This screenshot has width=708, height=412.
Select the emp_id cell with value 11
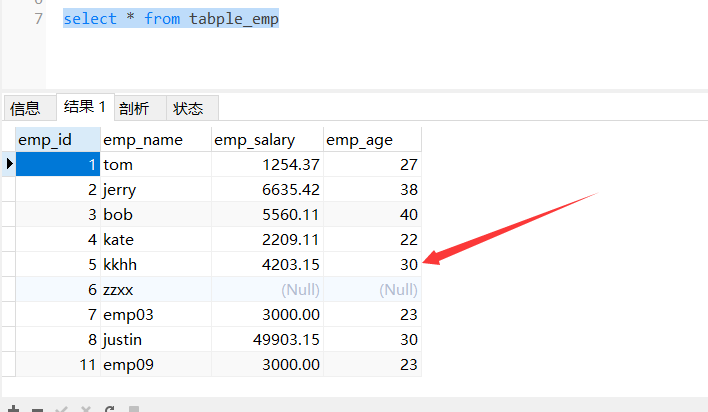pyautogui.click(x=58, y=364)
